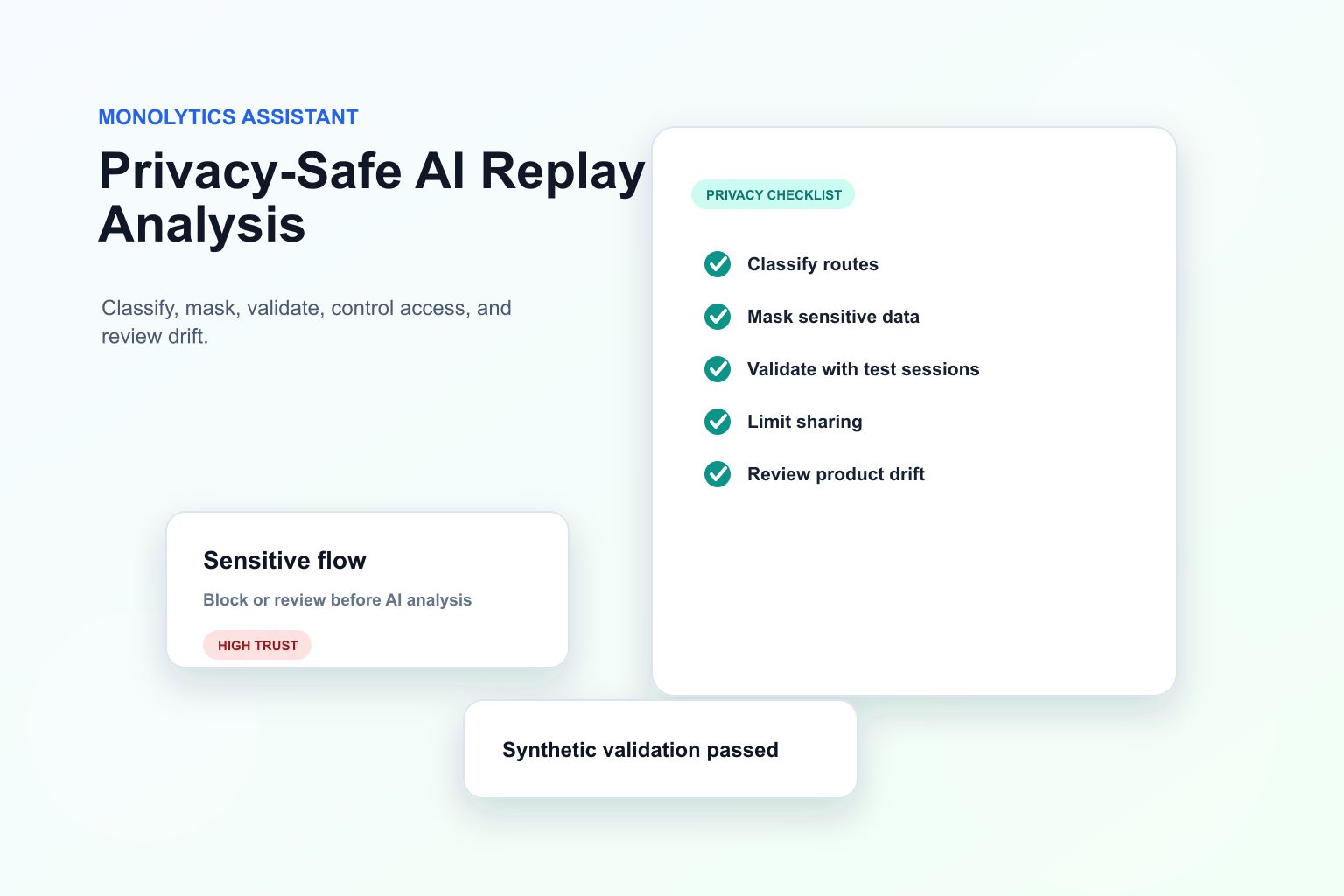Screen dimensions: 1344x896
Task: Click the check icon beside Limit sharing
Action: (717, 422)
